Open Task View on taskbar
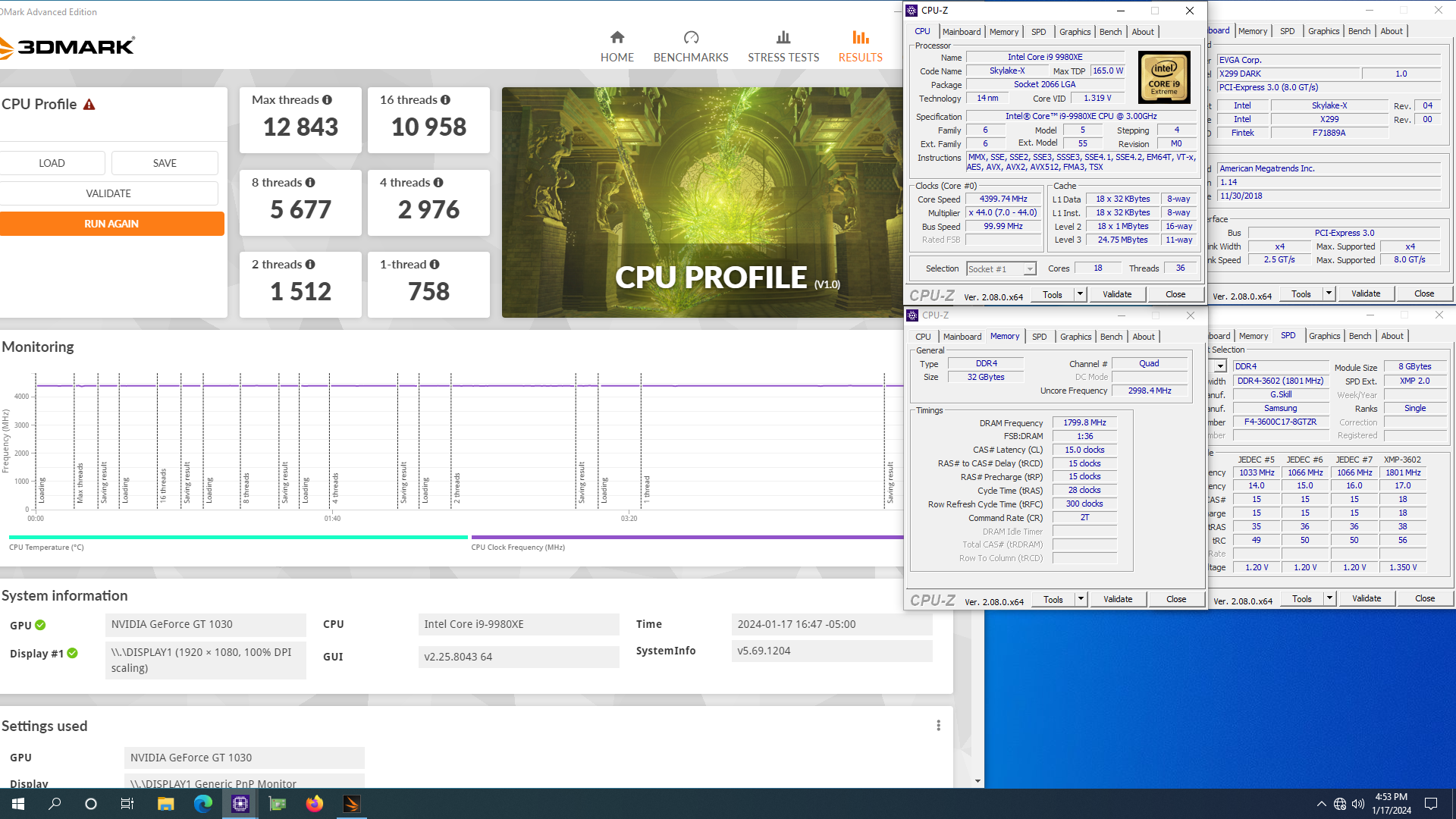Image resolution: width=1456 pixels, height=819 pixels. click(127, 804)
